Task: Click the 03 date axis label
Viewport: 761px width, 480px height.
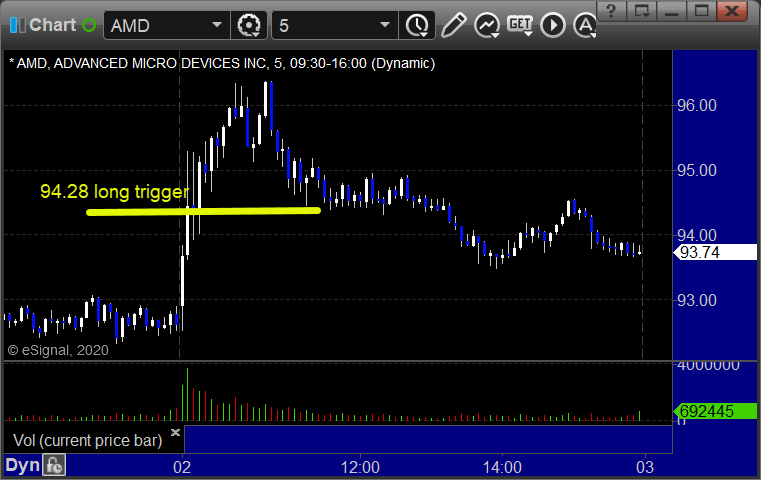Action: coord(645,467)
